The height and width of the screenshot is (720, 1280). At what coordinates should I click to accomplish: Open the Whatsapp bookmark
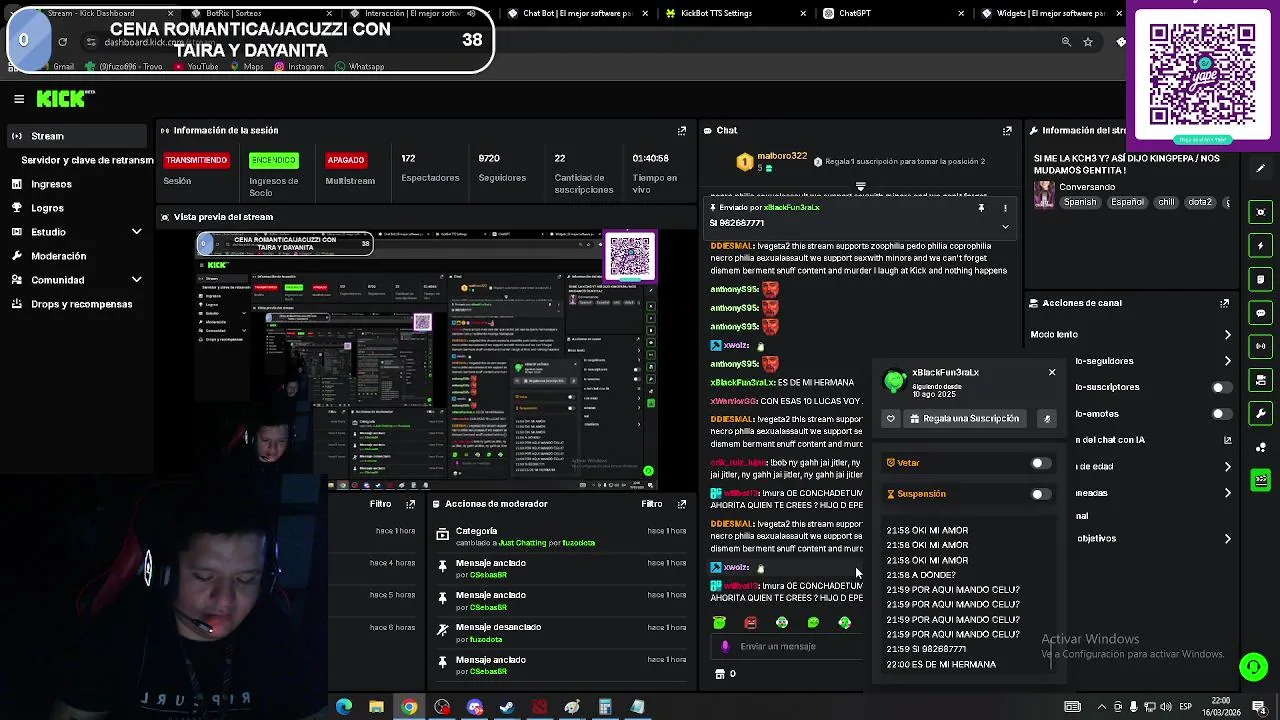(x=360, y=66)
